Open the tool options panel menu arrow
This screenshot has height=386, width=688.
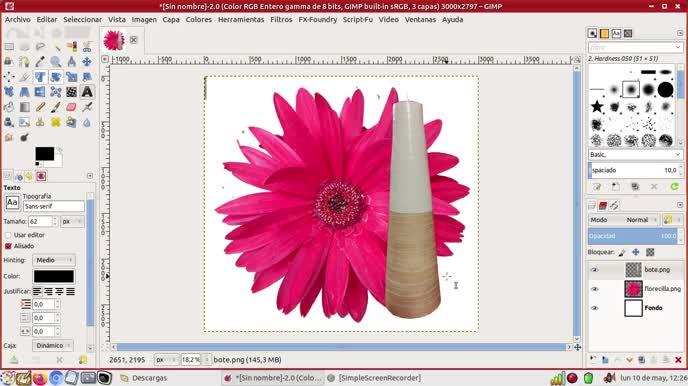point(90,176)
